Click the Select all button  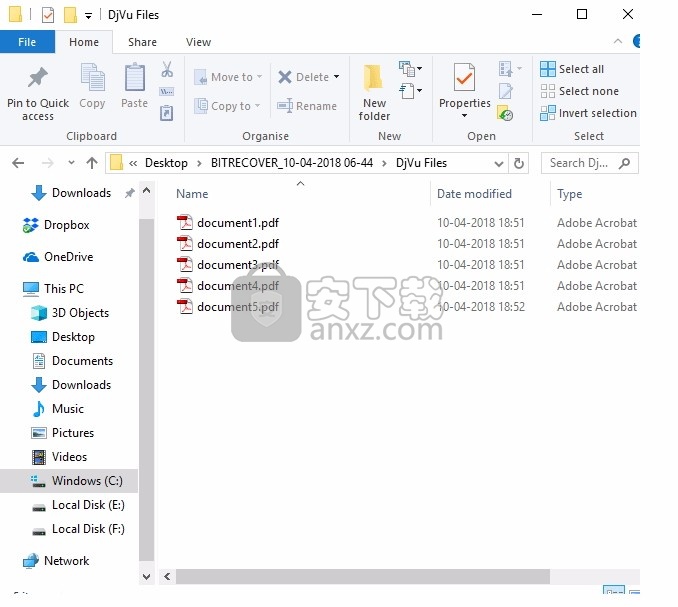coord(572,69)
